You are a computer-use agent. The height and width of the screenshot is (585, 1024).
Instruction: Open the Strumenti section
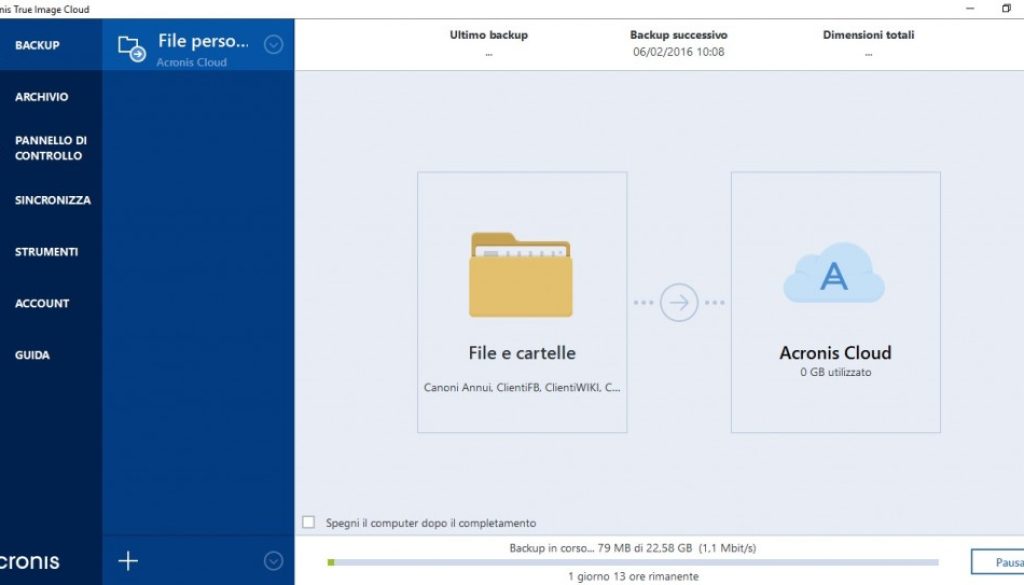coord(46,252)
